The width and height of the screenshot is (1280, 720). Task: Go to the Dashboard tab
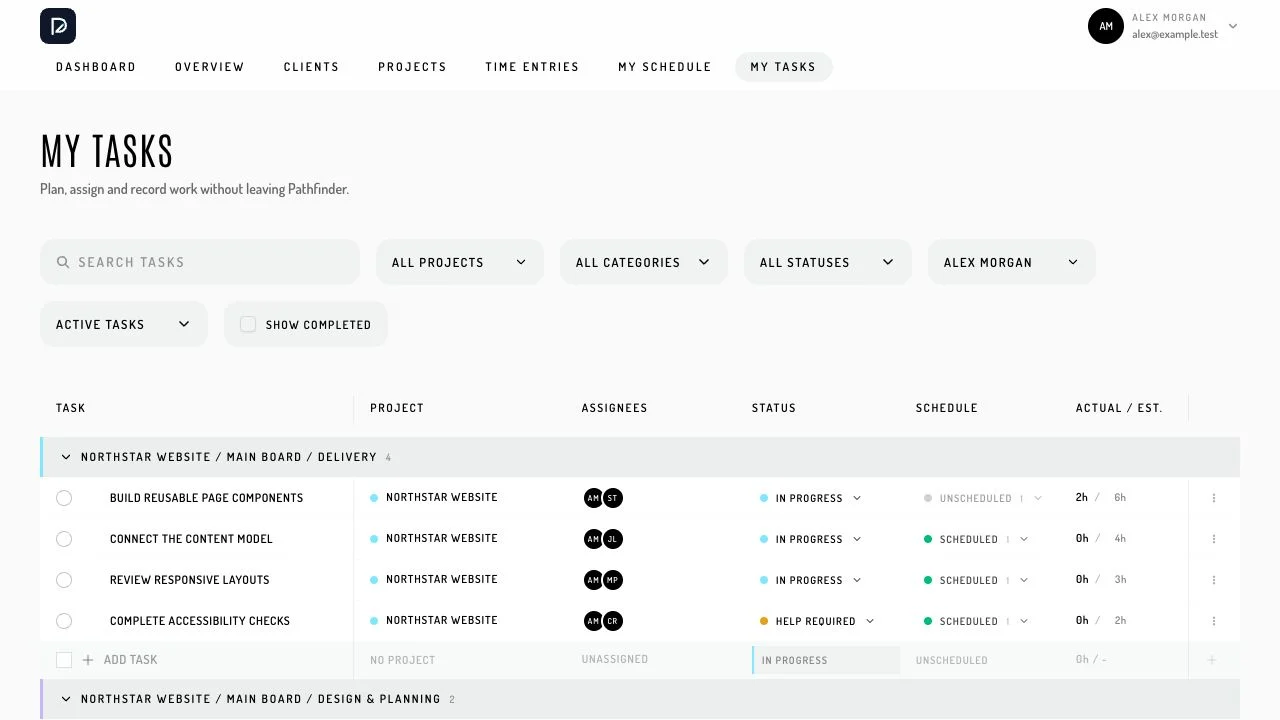coord(96,67)
